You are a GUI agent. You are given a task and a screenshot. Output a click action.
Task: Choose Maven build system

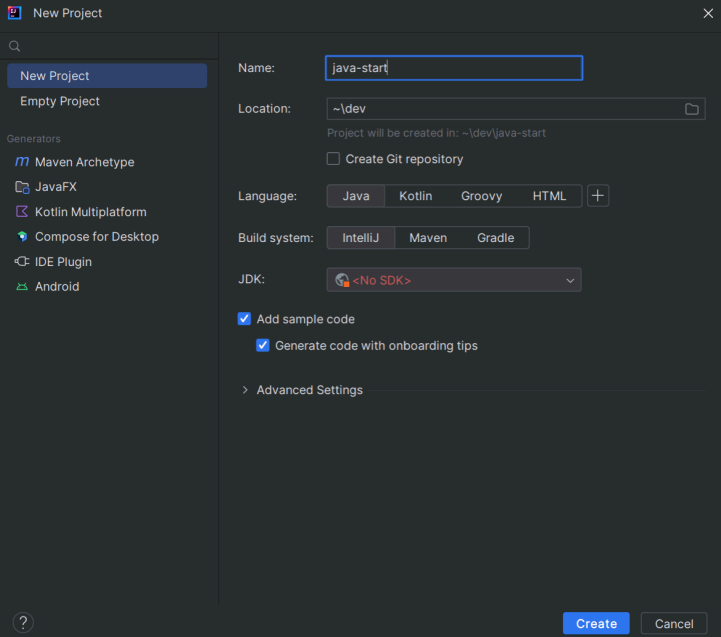point(428,238)
